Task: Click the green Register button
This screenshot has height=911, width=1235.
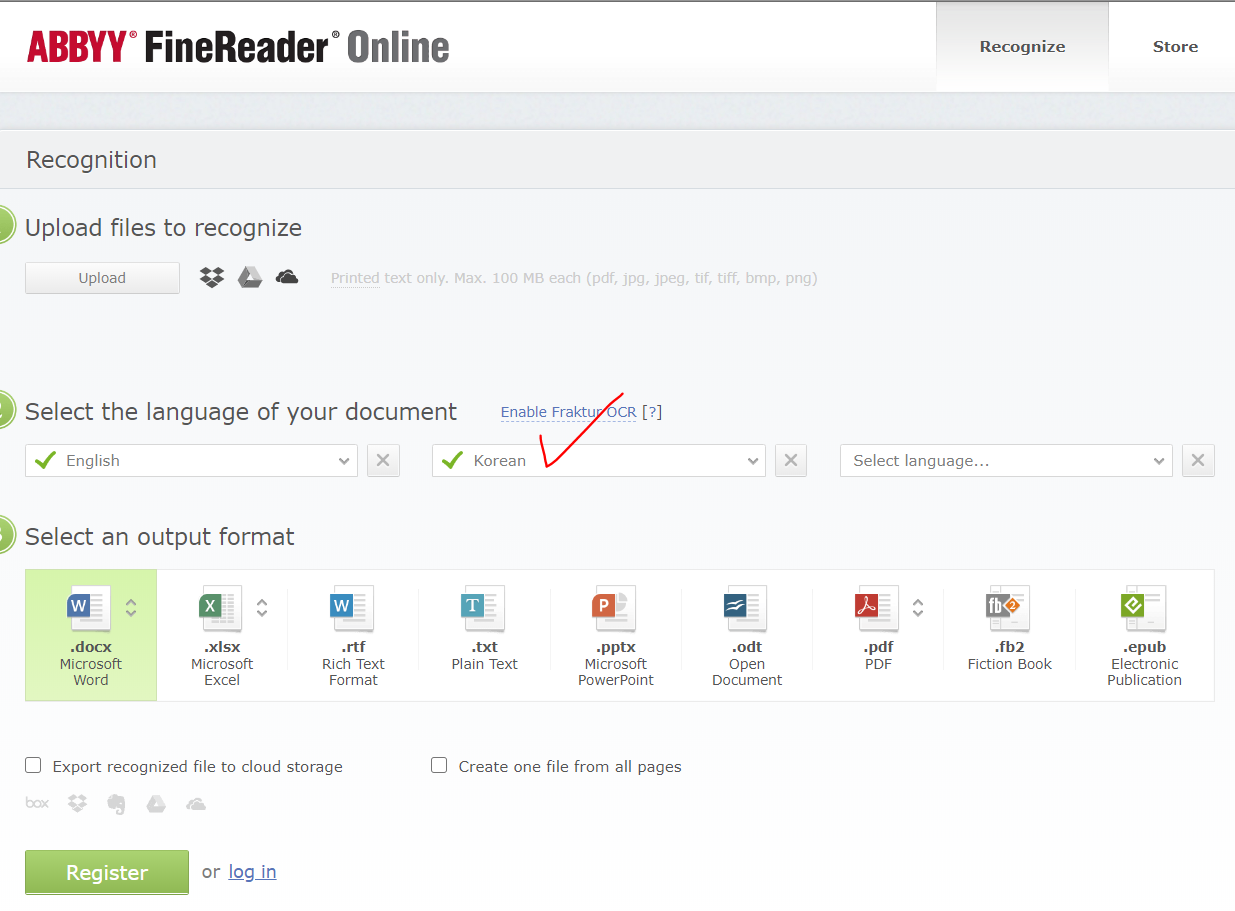Action: coord(107,872)
